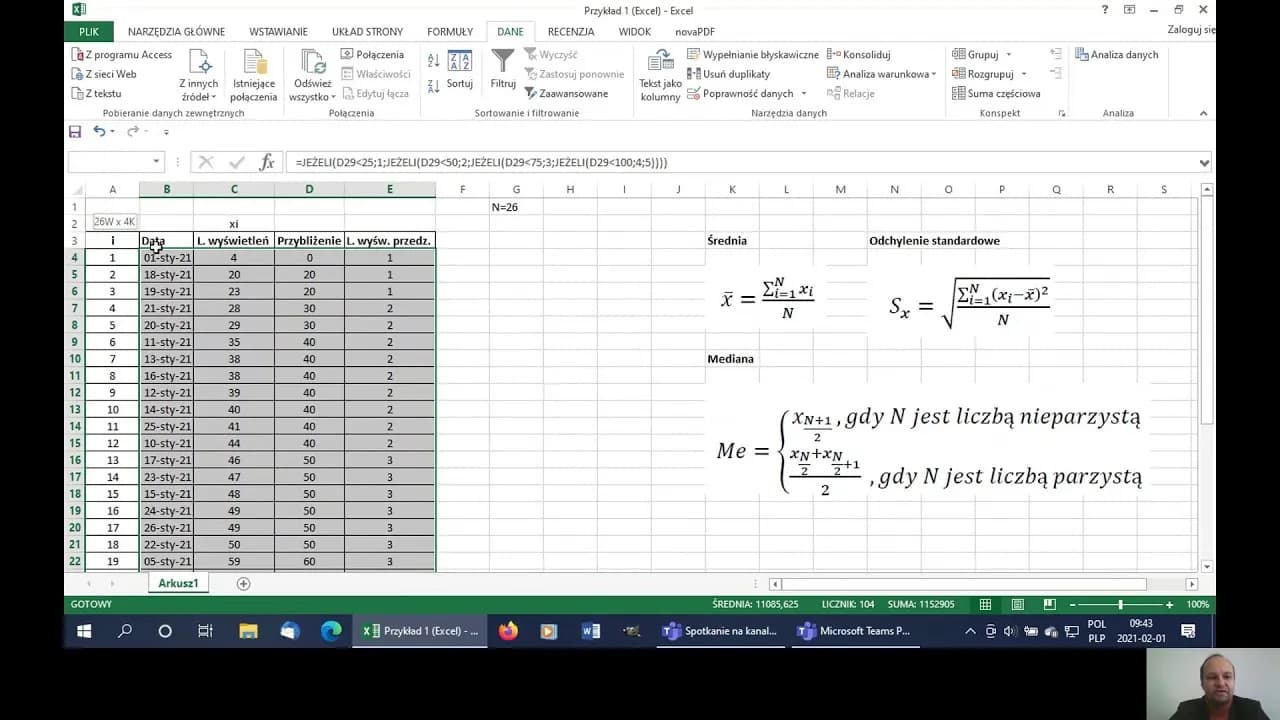The image size is (1280, 720).
Task: Click Odśwież wszystko refresh icon
Action: click(x=312, y=62)
